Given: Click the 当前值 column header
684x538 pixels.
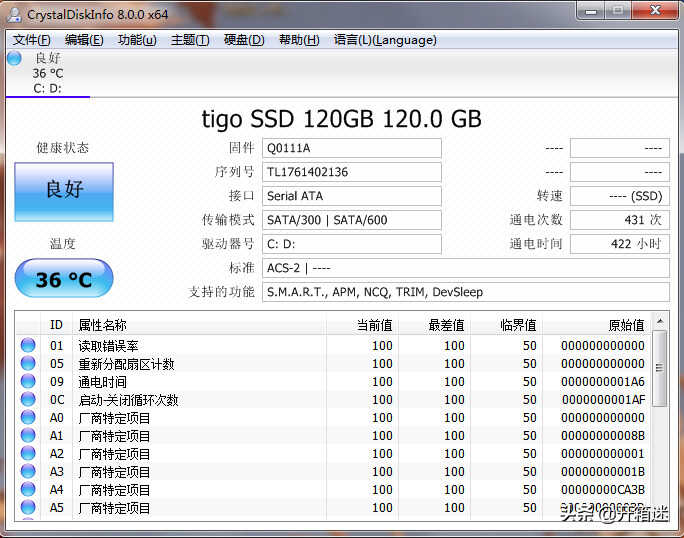Looking at the screenshot, I should click(362, 325).
